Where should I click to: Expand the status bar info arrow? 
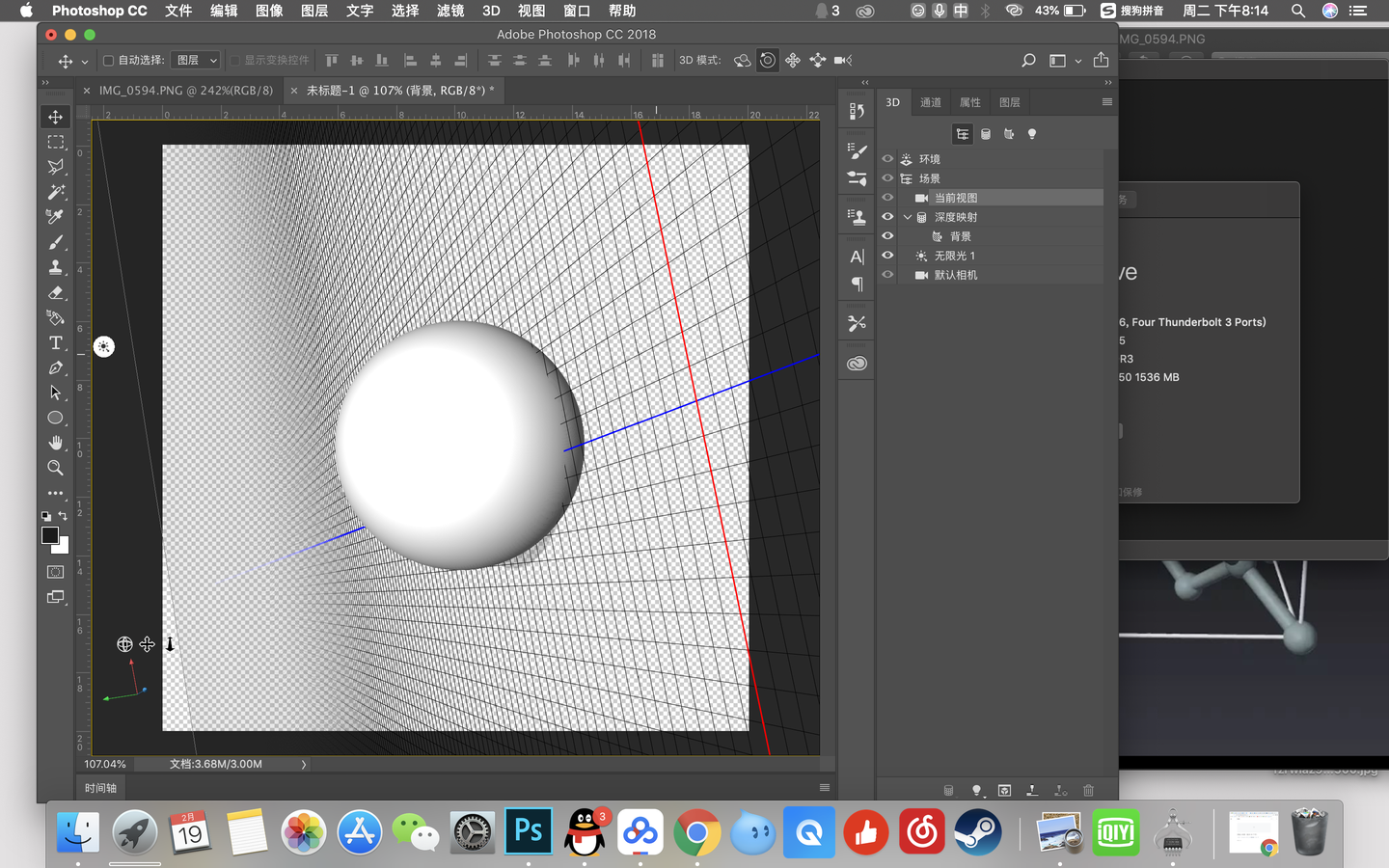point(304,764)
